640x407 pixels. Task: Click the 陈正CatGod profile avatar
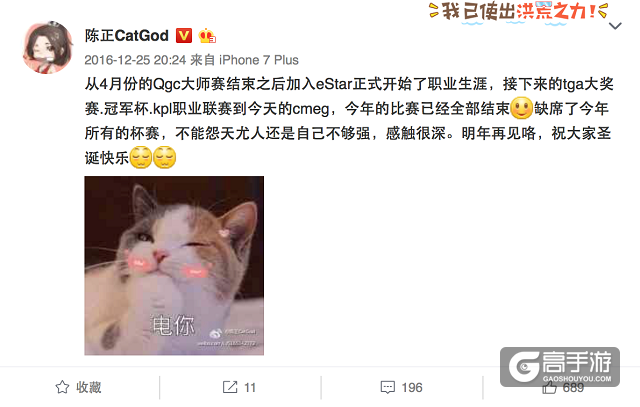point(48,48)
